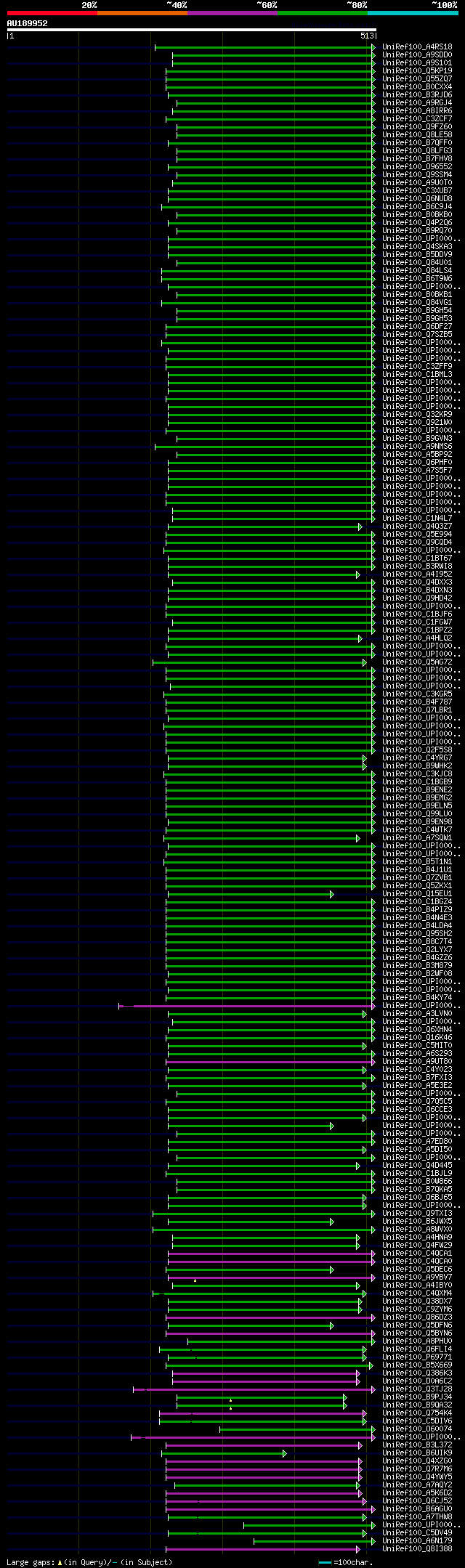
Task: Click the alignment bar for UniRef100_Q15EU1
Action: pyautogui.click(x=250, y=894)
